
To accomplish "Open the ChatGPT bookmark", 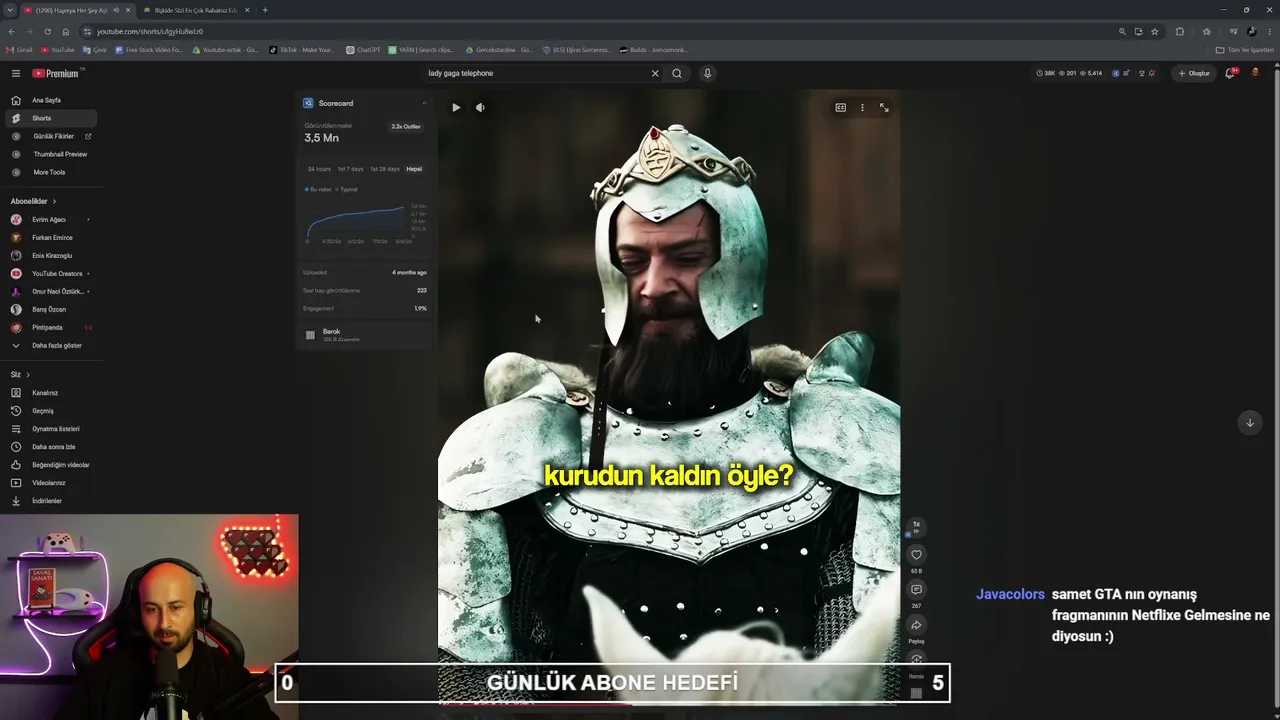I will coord(364,50).
